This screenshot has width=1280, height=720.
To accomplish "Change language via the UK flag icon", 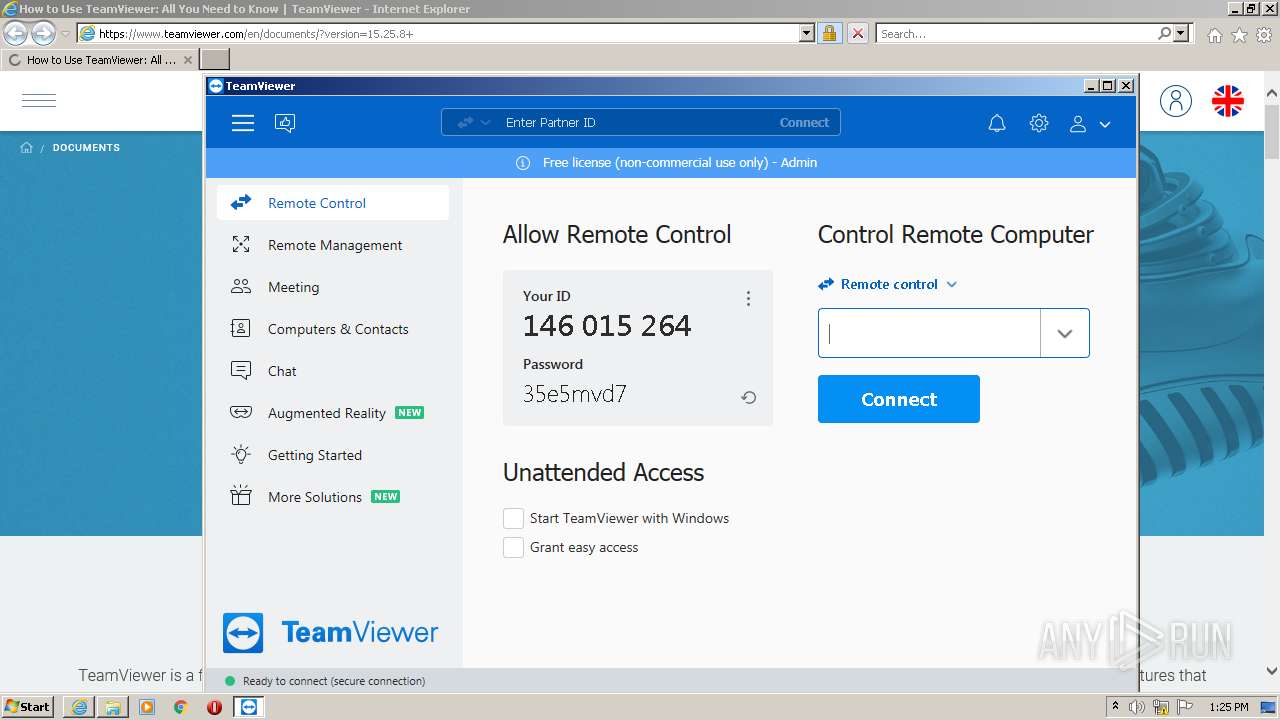I will (x=1228, y=100).
